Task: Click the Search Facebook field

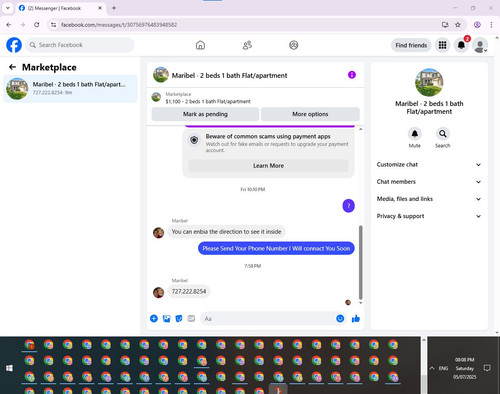Action: pyautogui.click(x=80, y=45)
